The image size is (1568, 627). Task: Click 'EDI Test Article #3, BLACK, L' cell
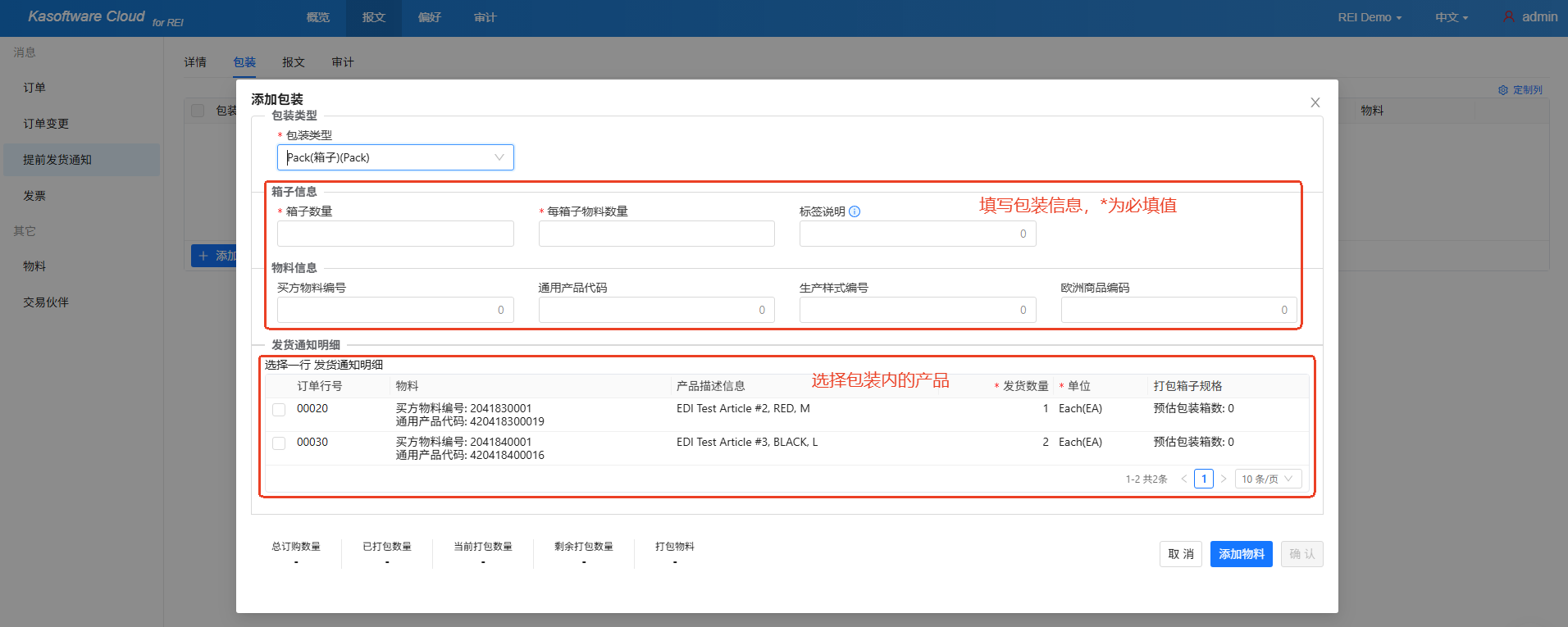pyautogui.click(x=747, y=442)
